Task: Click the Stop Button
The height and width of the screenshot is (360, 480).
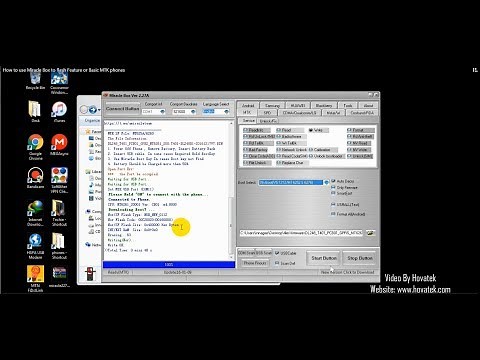Action: 360,258
